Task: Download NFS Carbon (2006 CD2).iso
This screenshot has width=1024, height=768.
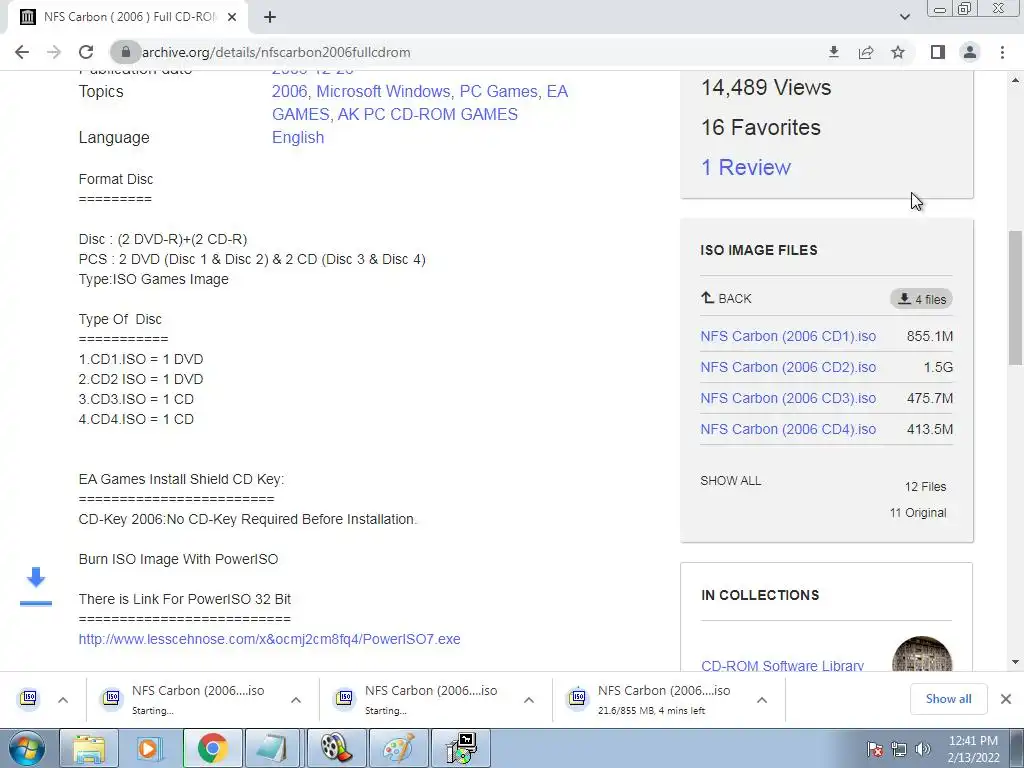Action: (x=788, y=368)
